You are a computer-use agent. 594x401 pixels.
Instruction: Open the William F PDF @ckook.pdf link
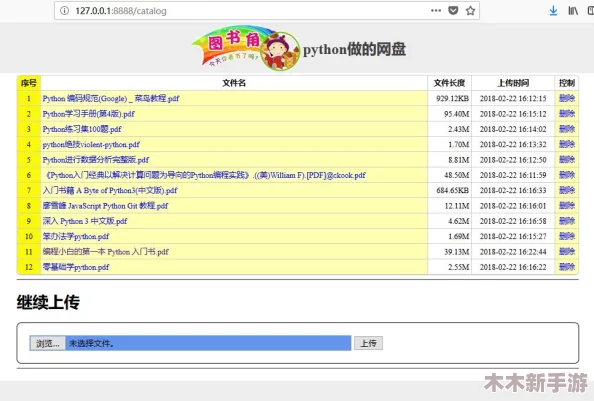click(x=204, y=175)
